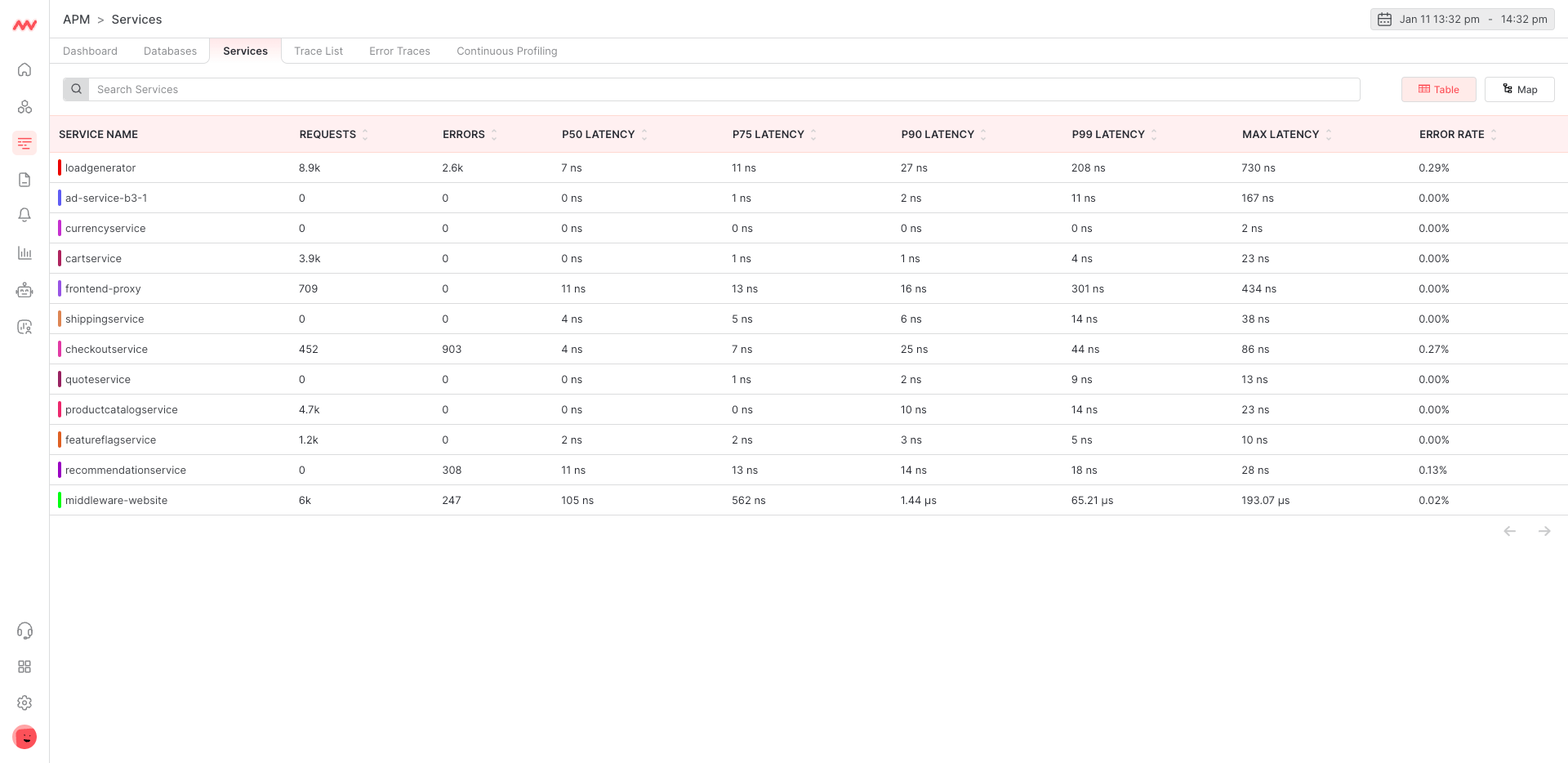This screenshot has width=1568, height=763.
Task: Open Logs via the document sidebar icon
Action: pos(24,179)
